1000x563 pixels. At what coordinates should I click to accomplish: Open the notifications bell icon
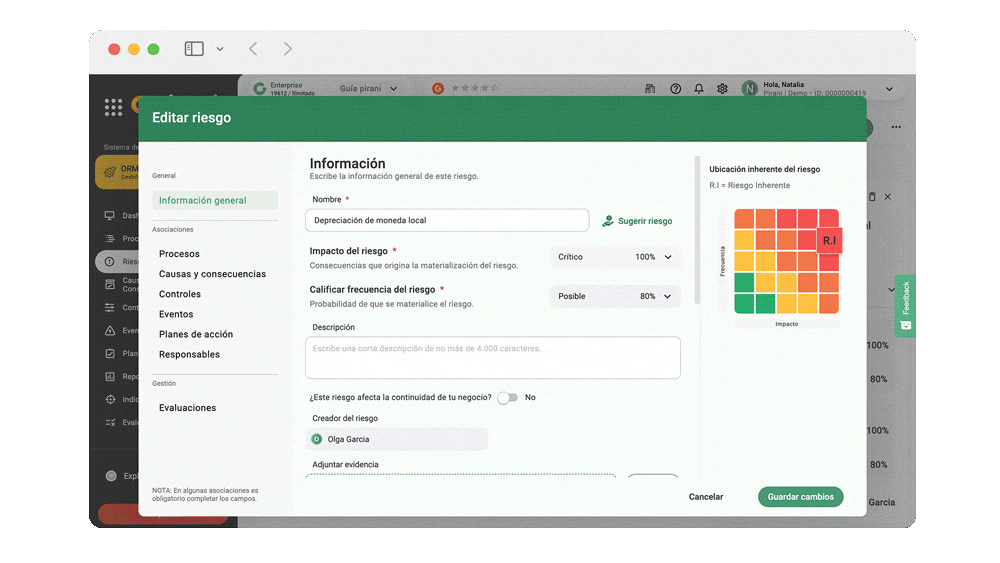tap(699, 89)
